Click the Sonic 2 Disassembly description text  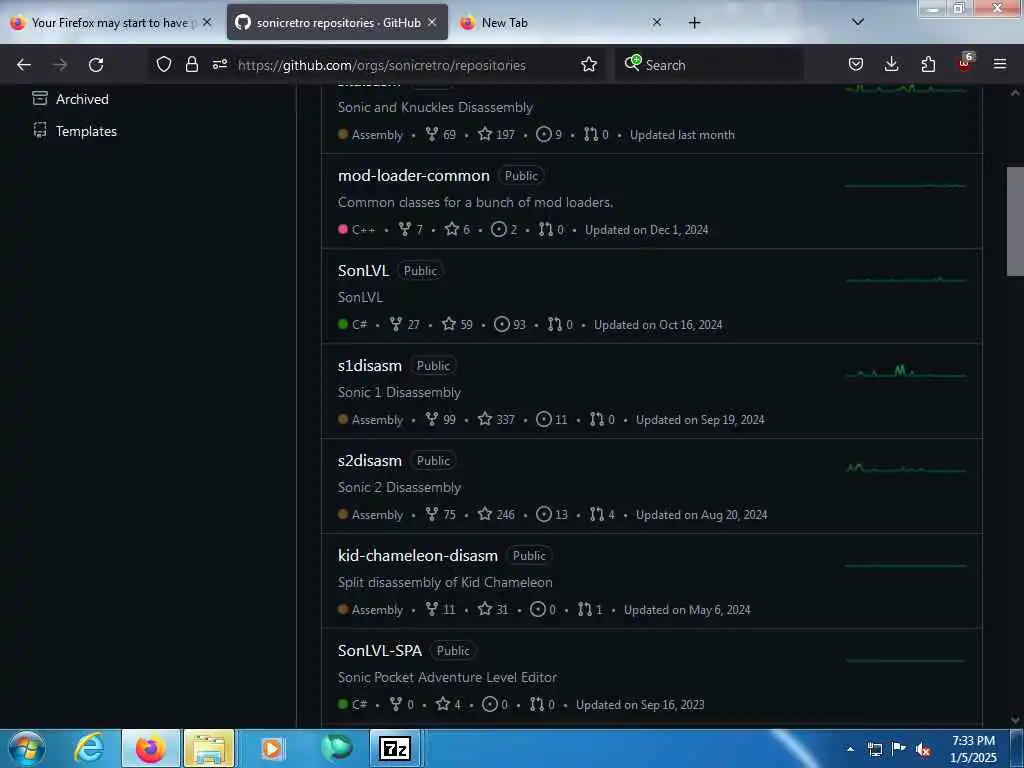click(x=399, y=487)
